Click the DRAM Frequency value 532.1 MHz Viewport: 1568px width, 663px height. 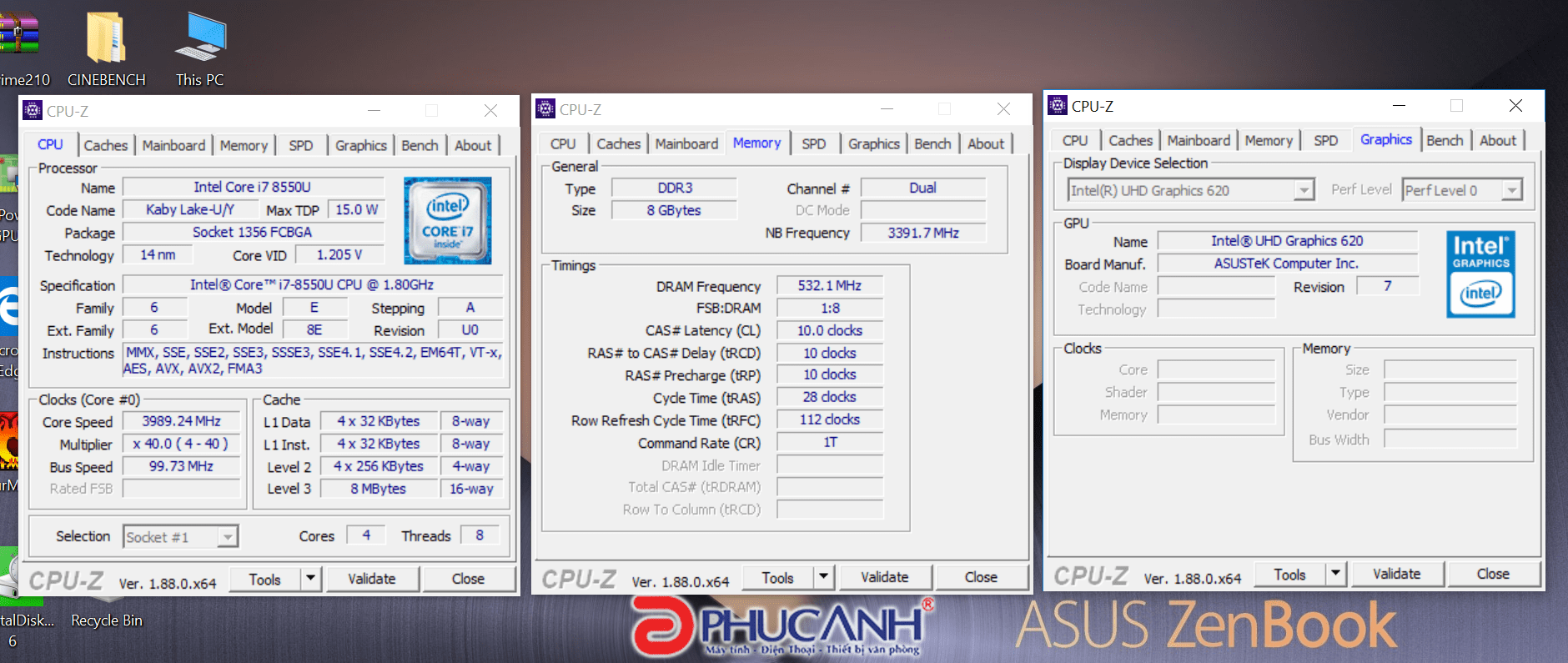[830, 285]
